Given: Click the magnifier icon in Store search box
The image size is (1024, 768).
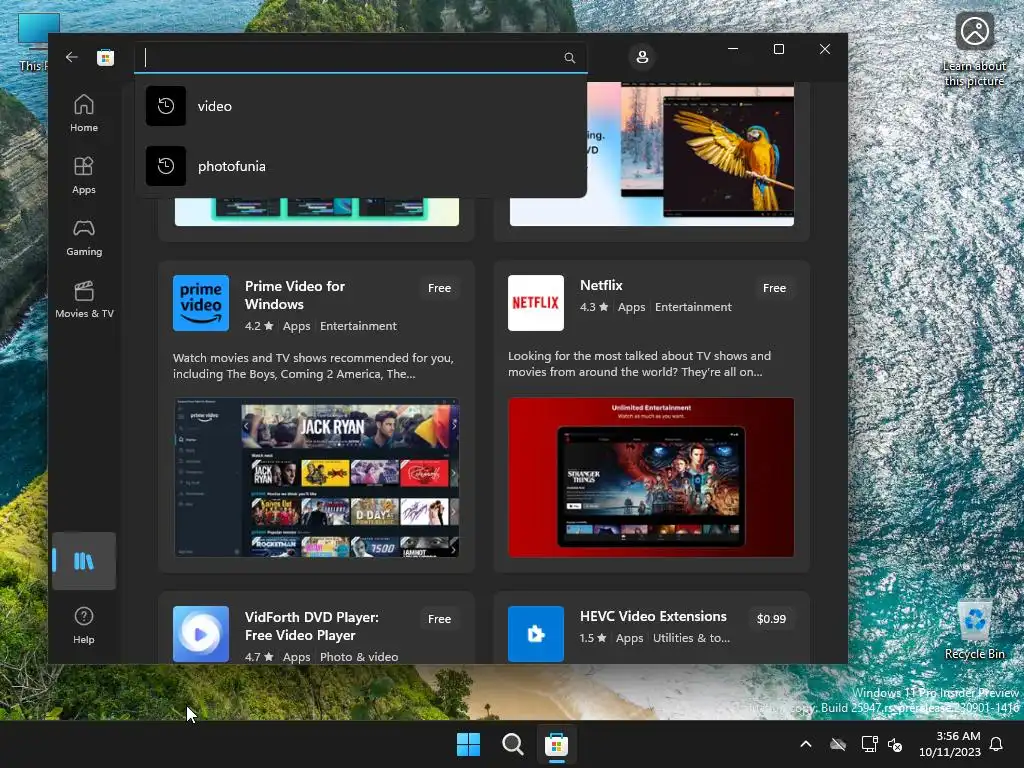Looking at the screenshot, I should pyautogui.click(x=569, y=58).
